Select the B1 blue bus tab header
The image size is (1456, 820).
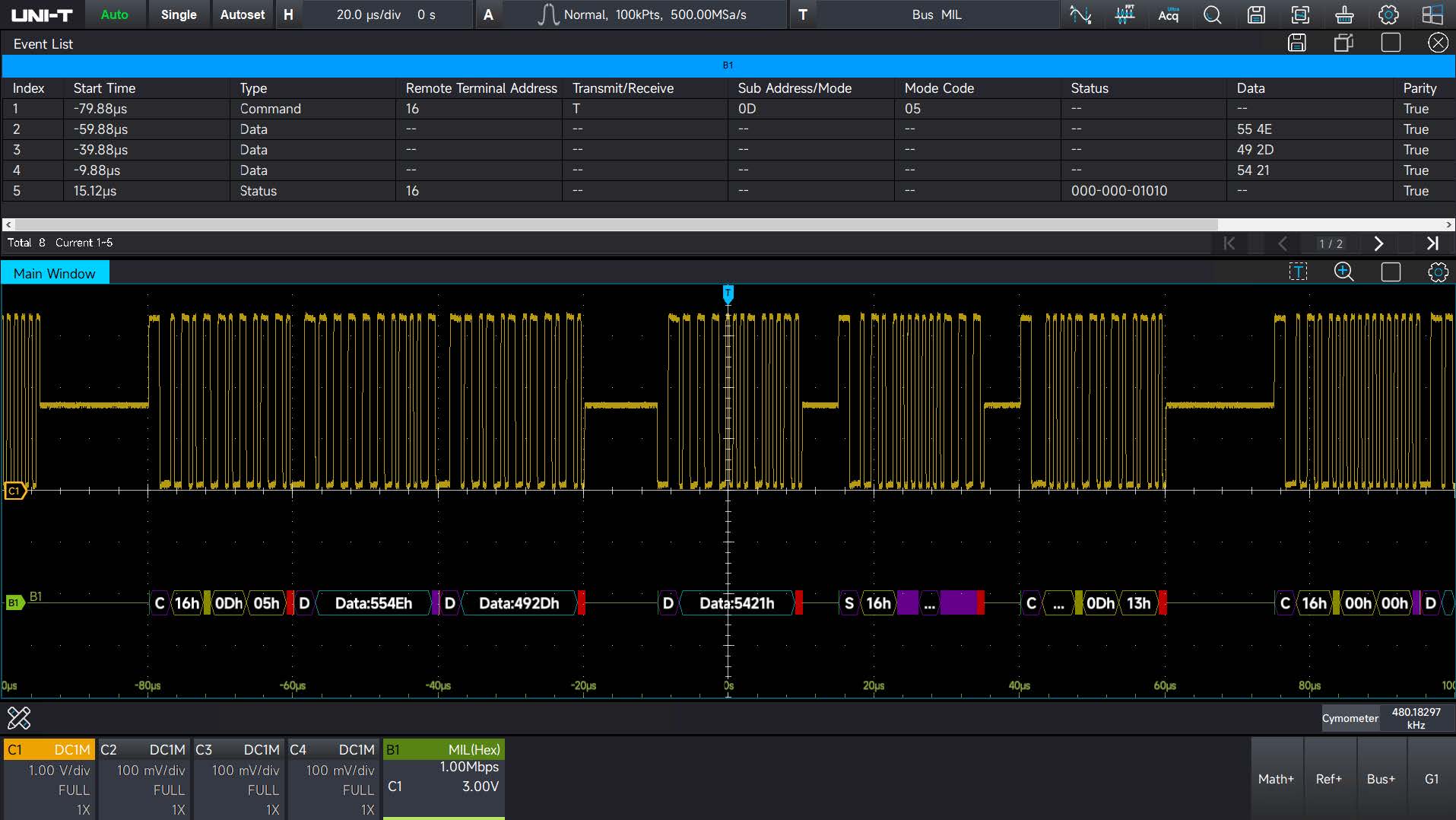pos(728,65)
